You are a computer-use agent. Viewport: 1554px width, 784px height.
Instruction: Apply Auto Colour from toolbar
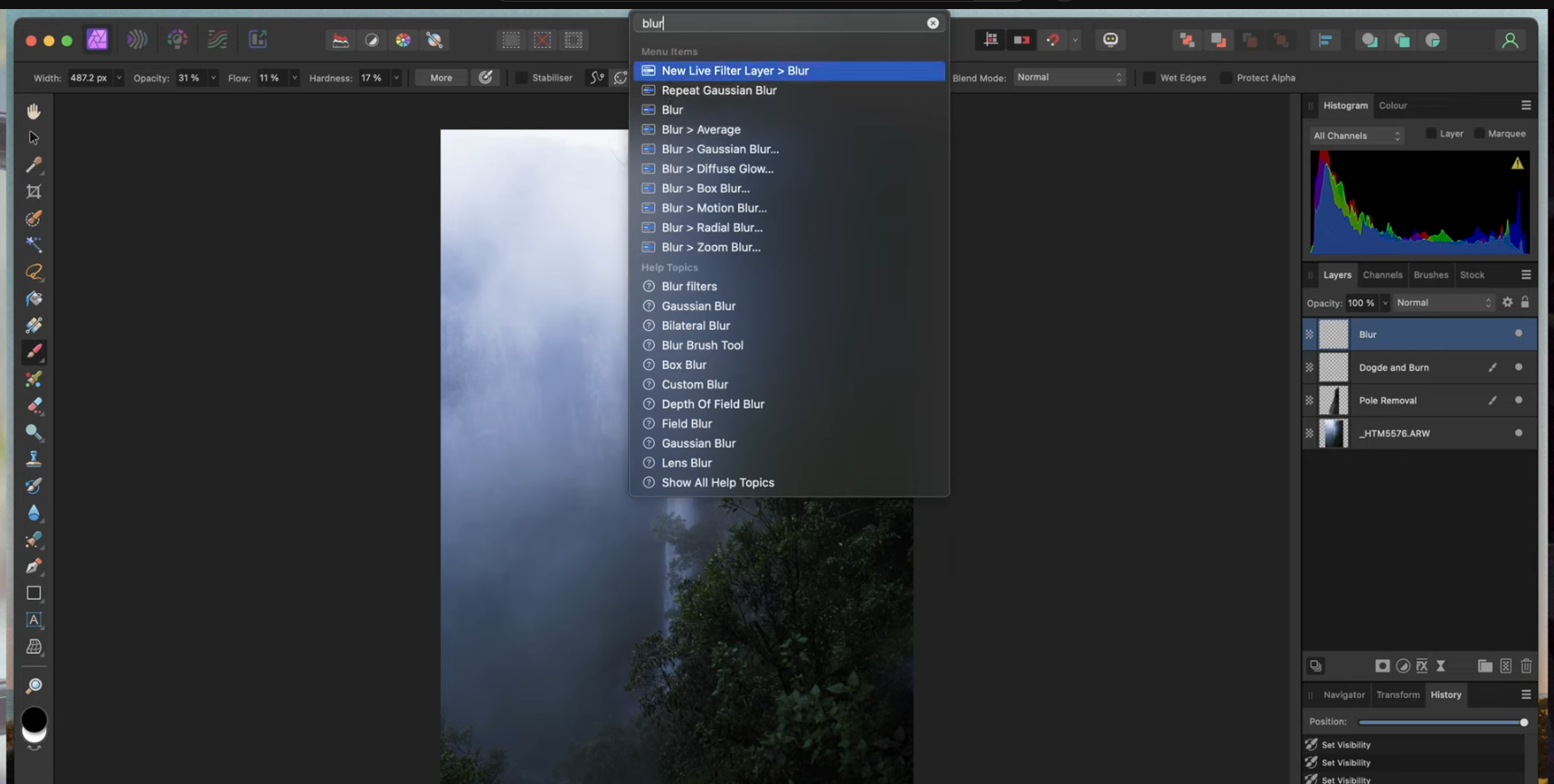(403, 40)
